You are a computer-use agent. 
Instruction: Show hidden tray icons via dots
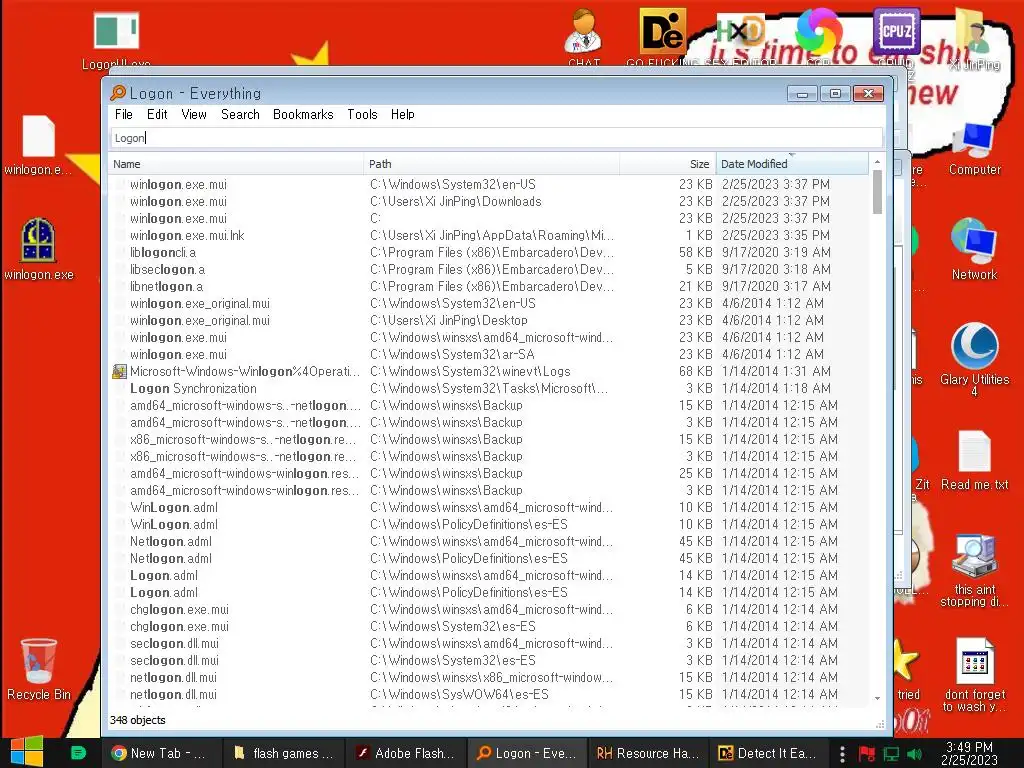(x=842, y=754)
